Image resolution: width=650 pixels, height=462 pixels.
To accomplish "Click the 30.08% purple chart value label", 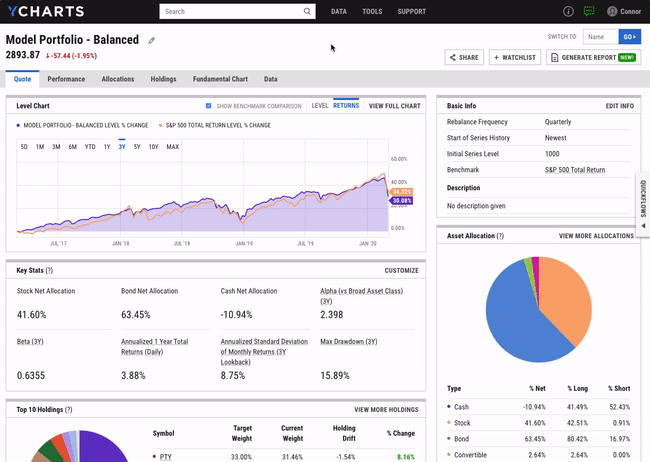I will (401, 201).
